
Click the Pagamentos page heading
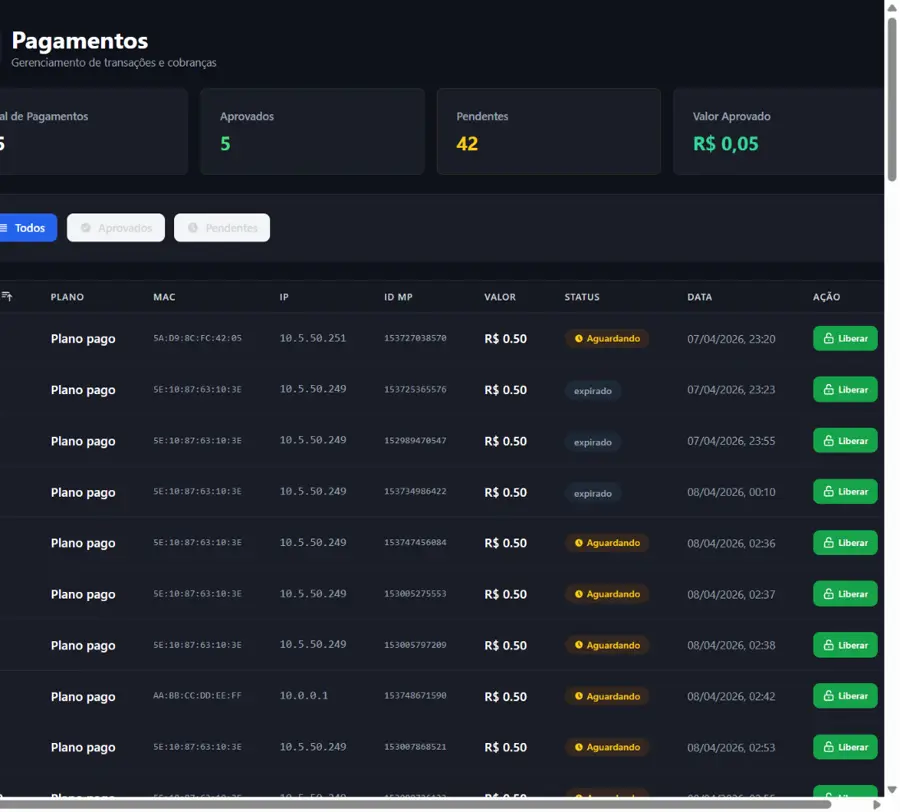point(80,41)
